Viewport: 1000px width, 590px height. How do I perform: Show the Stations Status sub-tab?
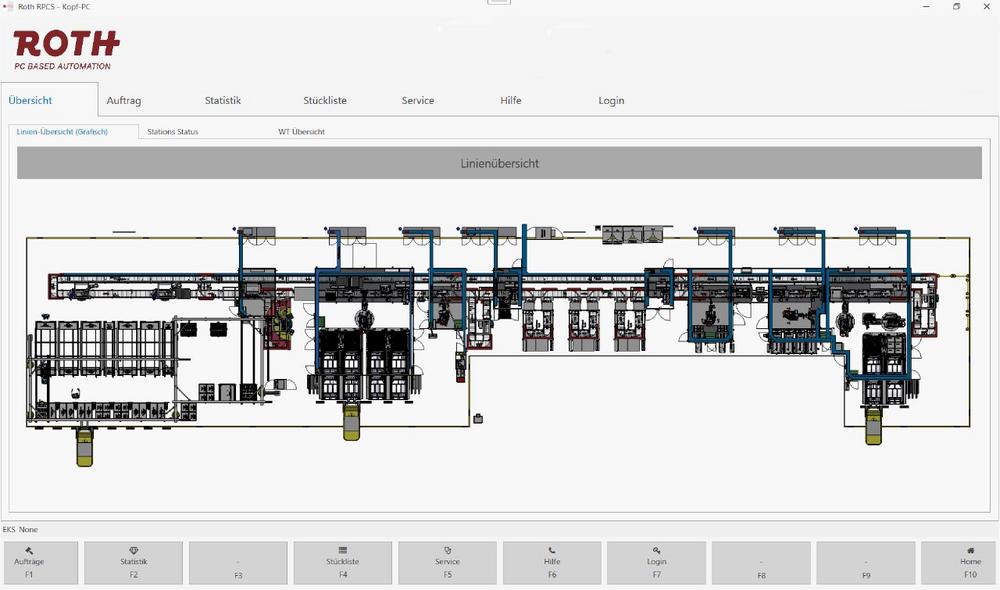172,132
